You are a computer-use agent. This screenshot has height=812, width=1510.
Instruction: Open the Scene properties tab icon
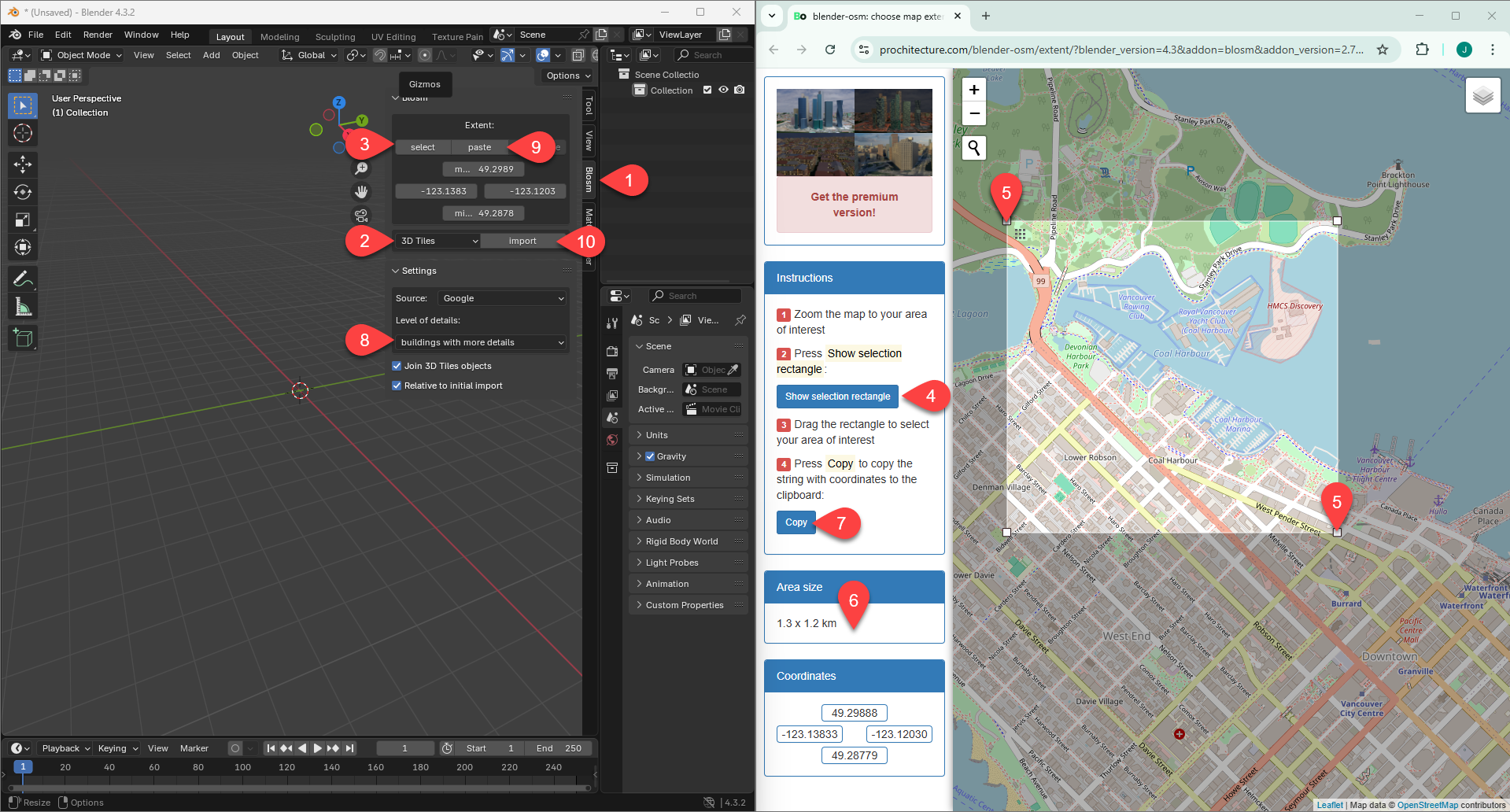(x=612, y=418)
